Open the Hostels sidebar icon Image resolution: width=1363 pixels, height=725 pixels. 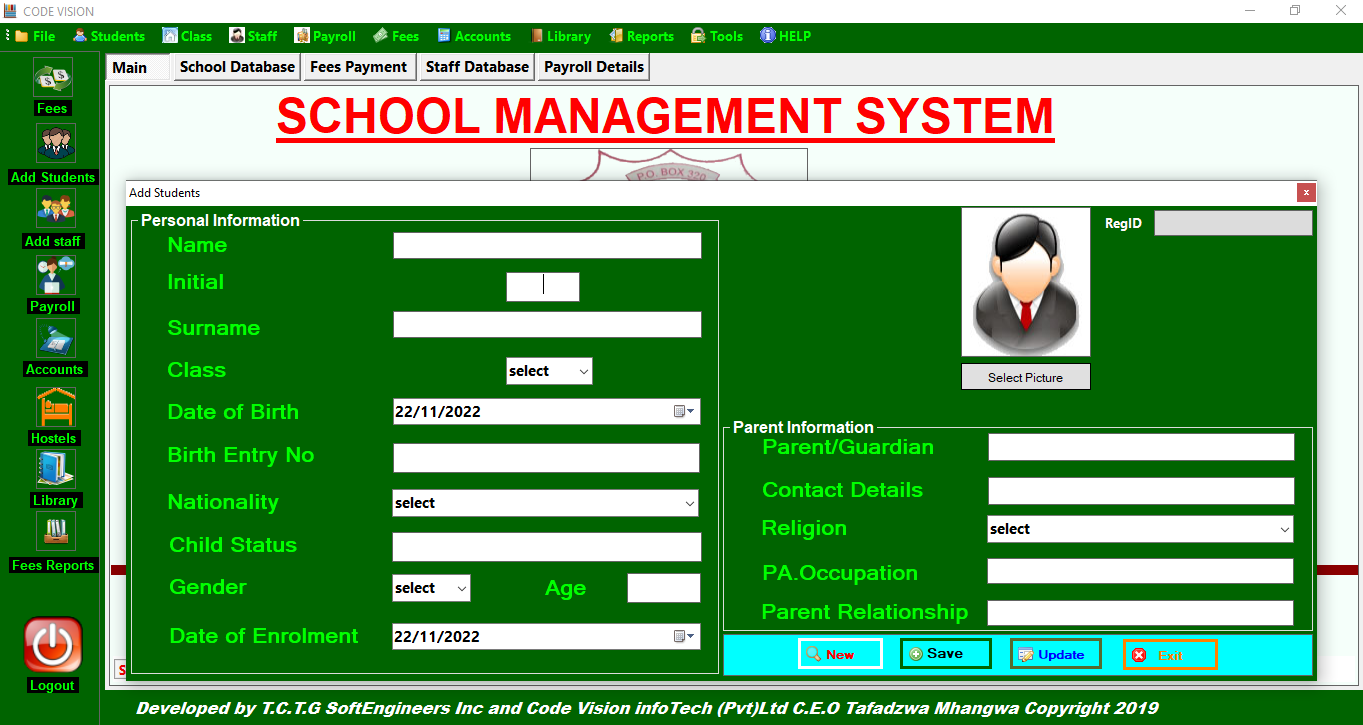point(55,407)
